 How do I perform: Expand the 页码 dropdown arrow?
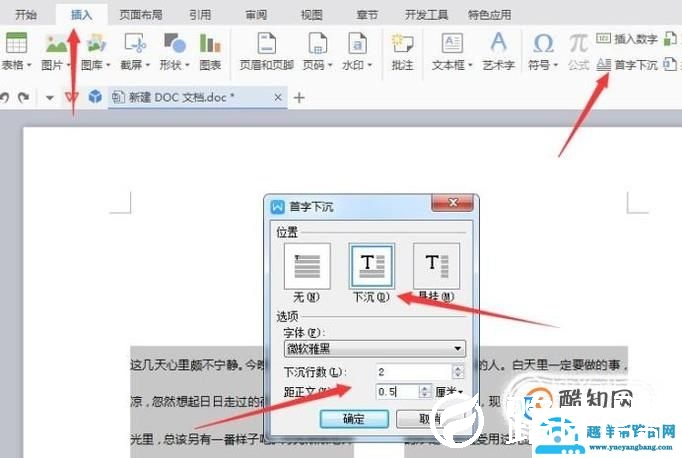pos(330,65)
